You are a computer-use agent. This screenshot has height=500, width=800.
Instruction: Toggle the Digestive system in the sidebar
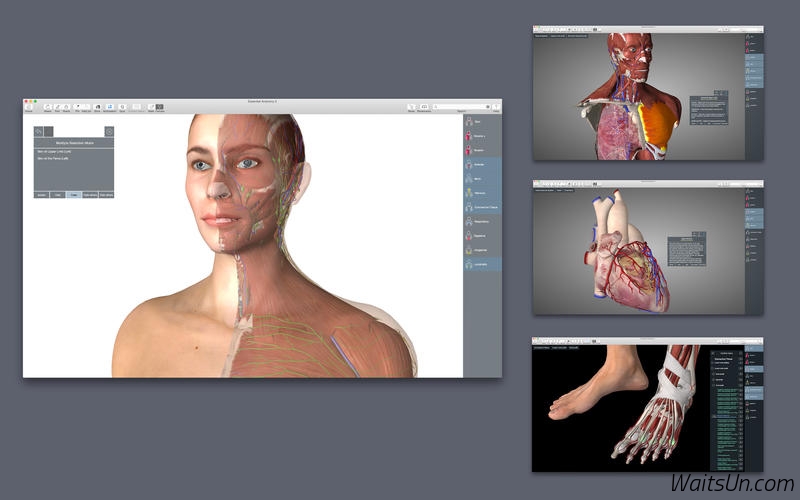482,236
